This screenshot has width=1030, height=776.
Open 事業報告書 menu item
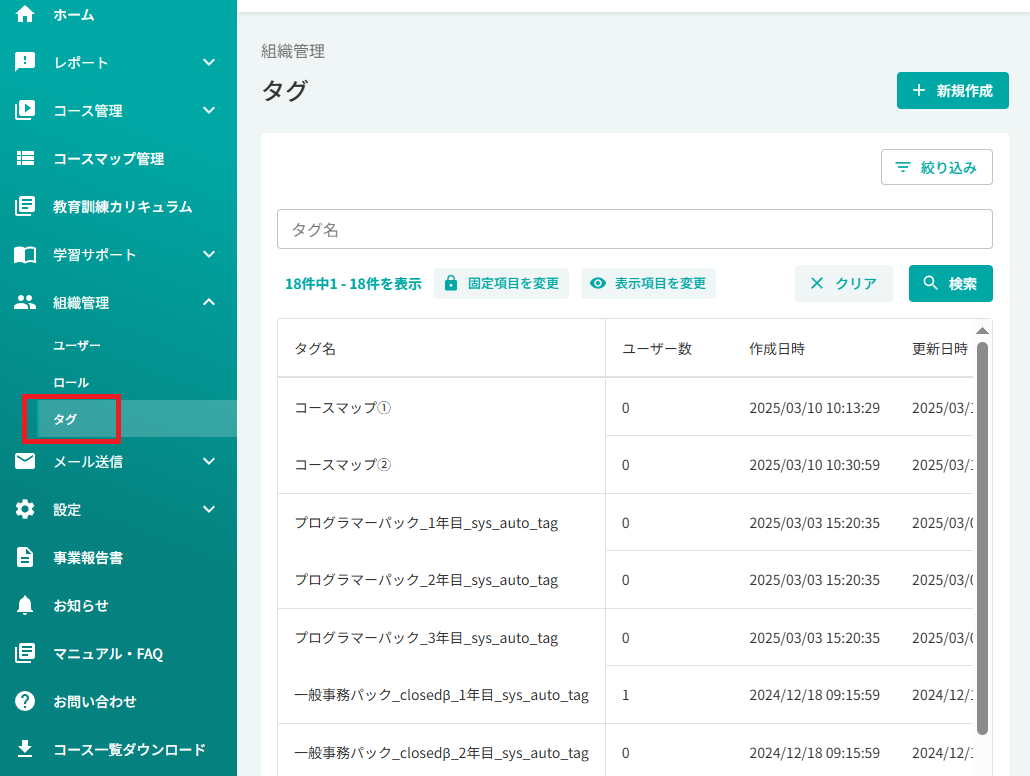point(118,558)
